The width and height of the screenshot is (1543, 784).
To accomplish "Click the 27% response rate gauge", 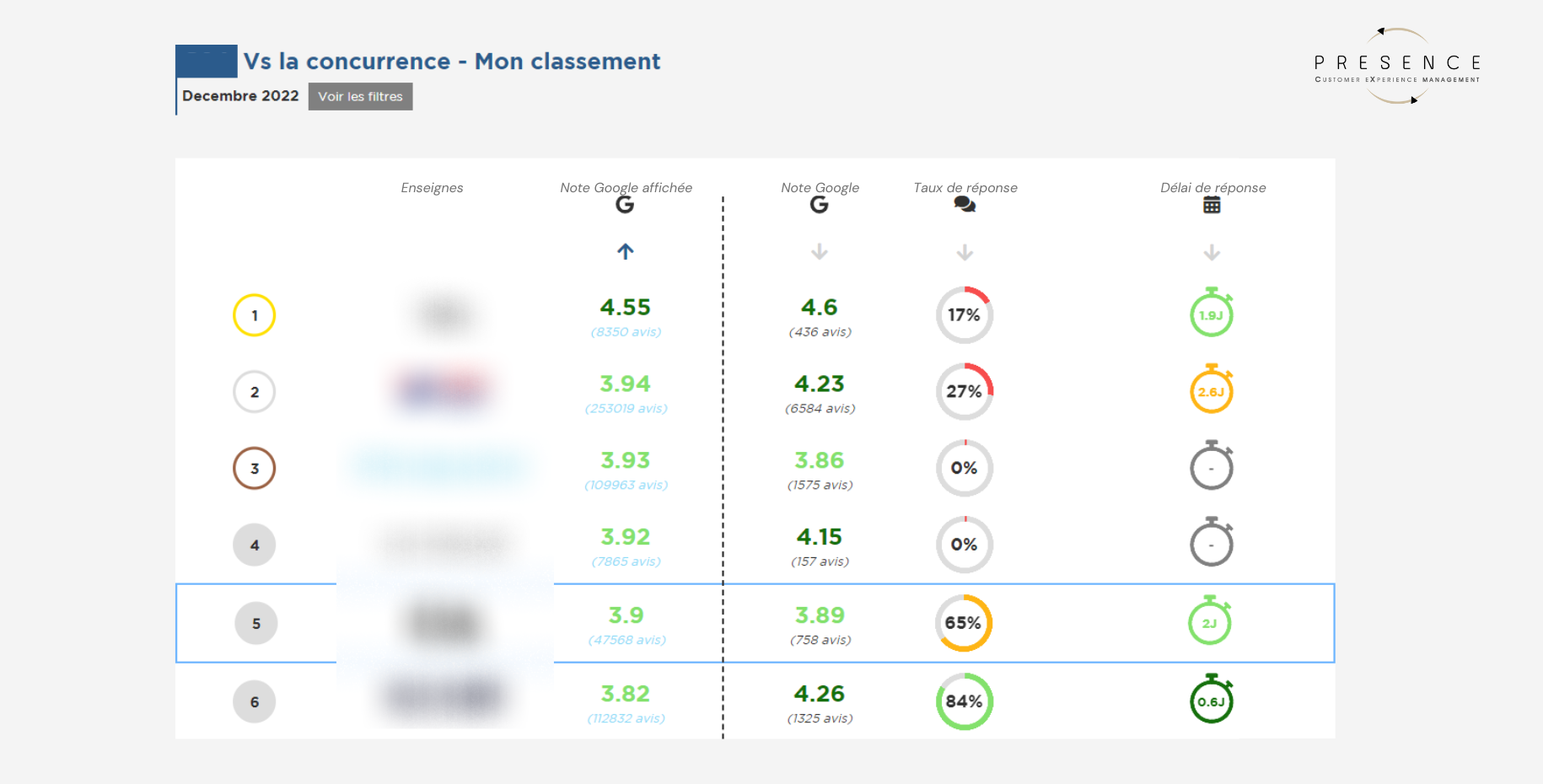I will (965, 392).
